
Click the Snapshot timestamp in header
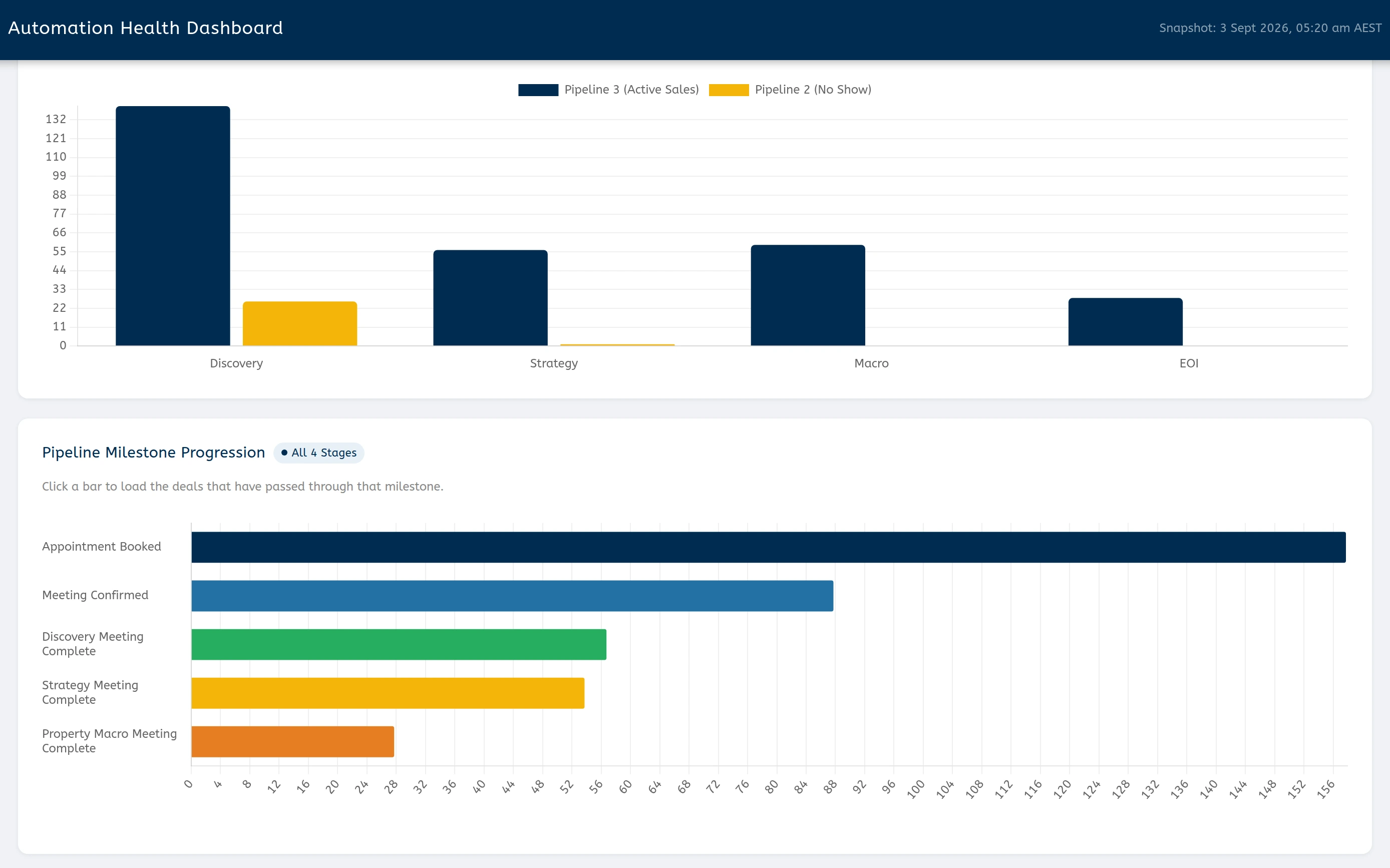coord(1270,28)
